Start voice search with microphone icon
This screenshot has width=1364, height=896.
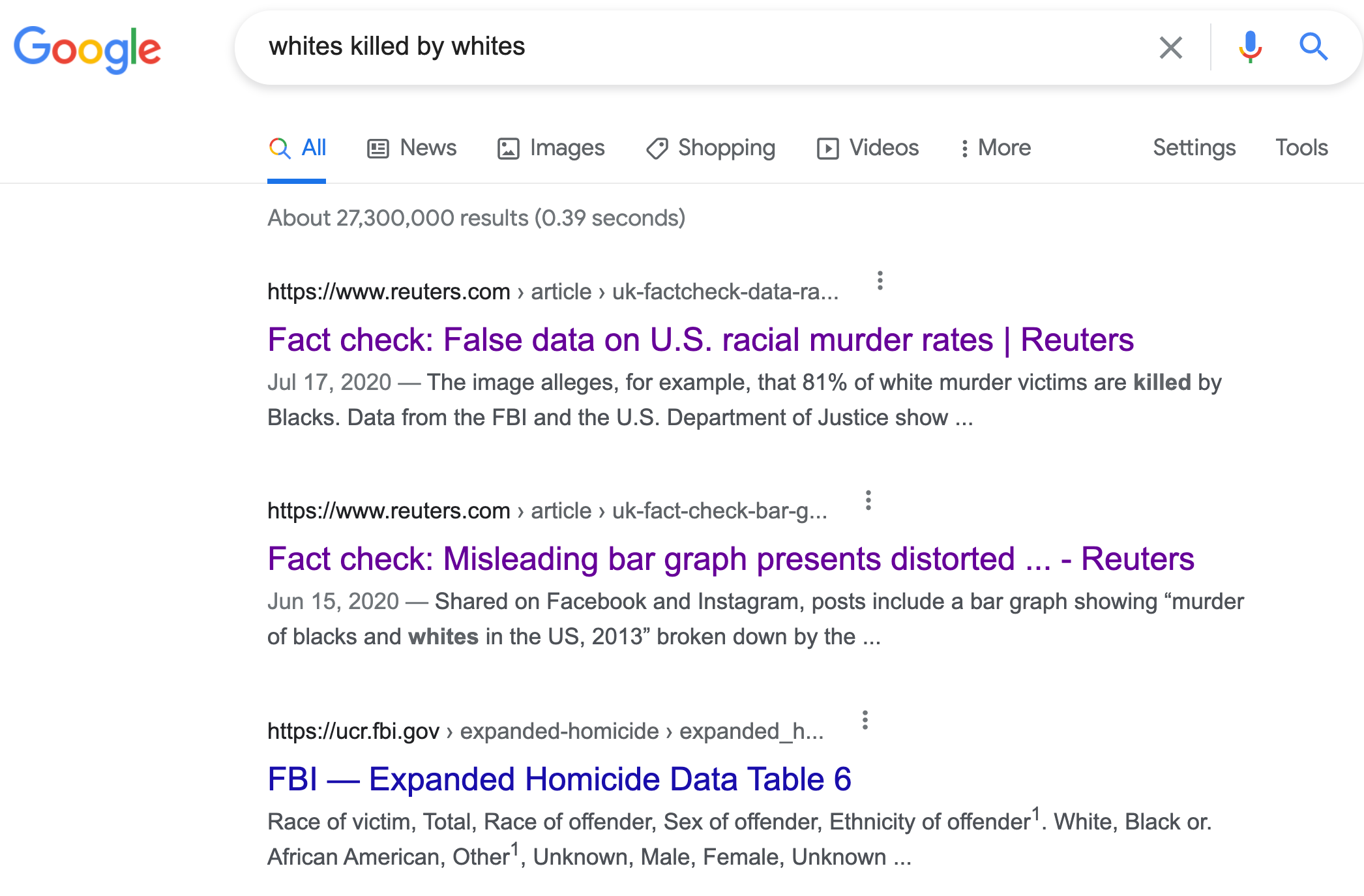pyautogui.click(x=1250, y=47)
